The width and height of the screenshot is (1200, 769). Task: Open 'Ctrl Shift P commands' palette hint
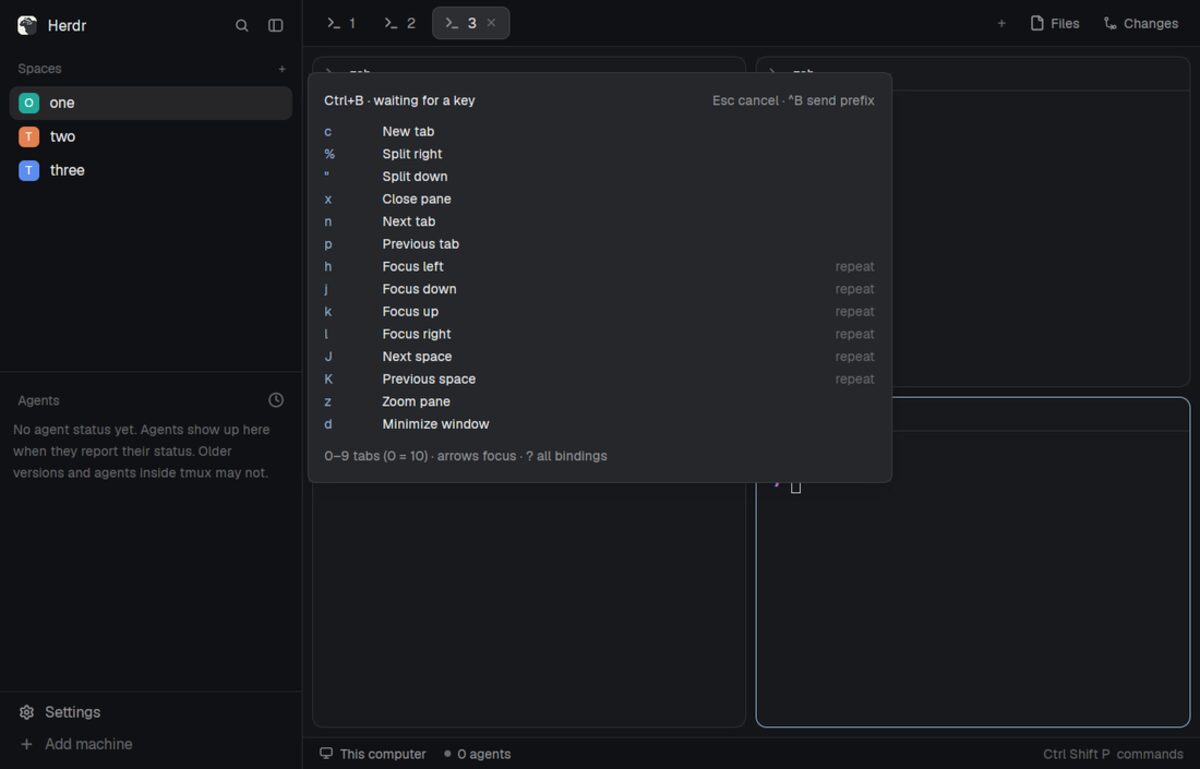(1113, 754)
